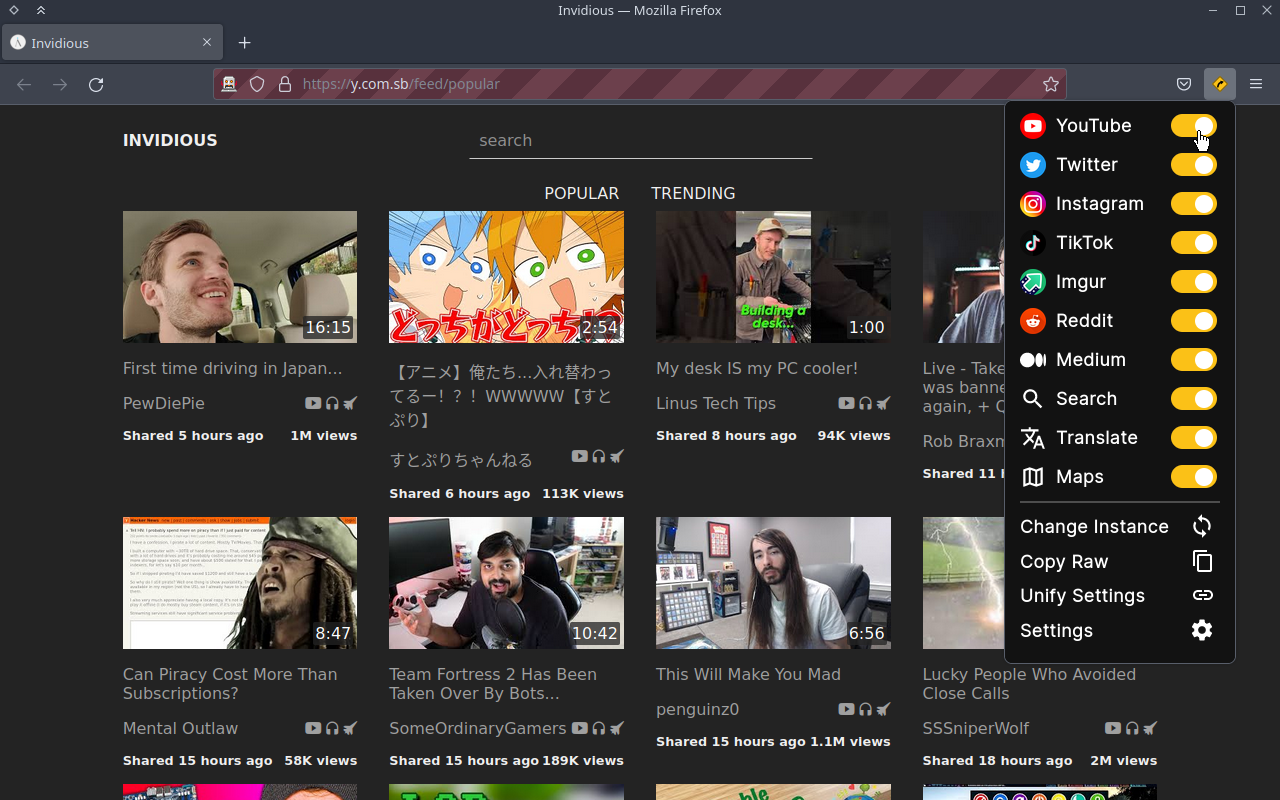Disable Medium redirect switch
This screenshot has width=1280, height=800.
(1194, 360)
